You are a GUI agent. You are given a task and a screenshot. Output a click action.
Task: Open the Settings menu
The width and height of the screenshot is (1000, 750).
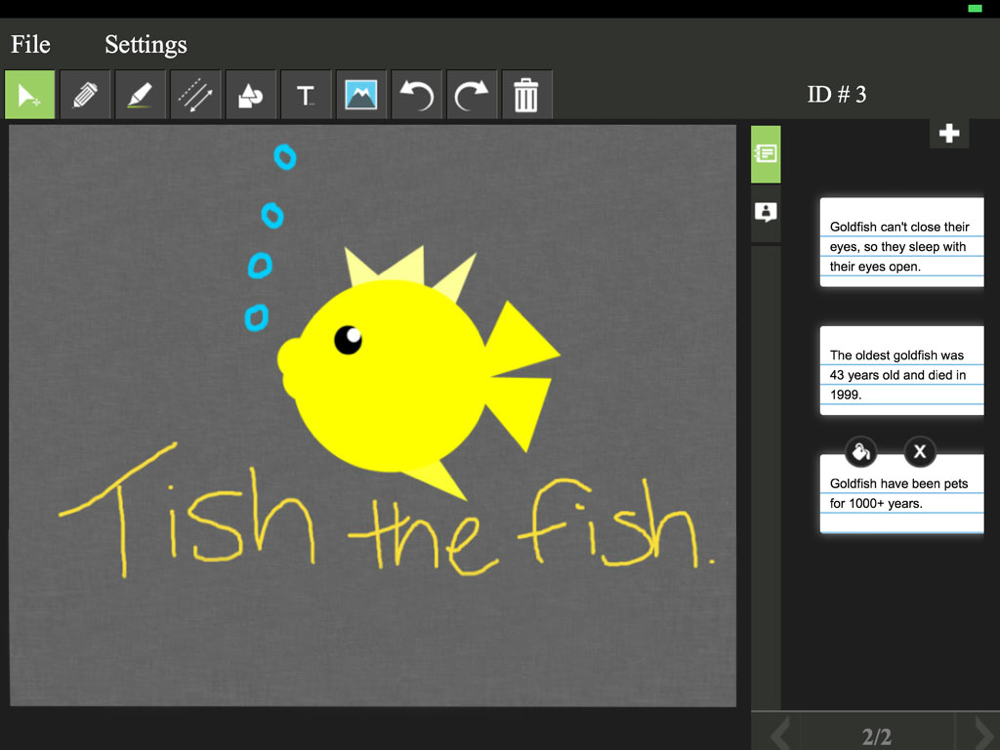point(146,45)
